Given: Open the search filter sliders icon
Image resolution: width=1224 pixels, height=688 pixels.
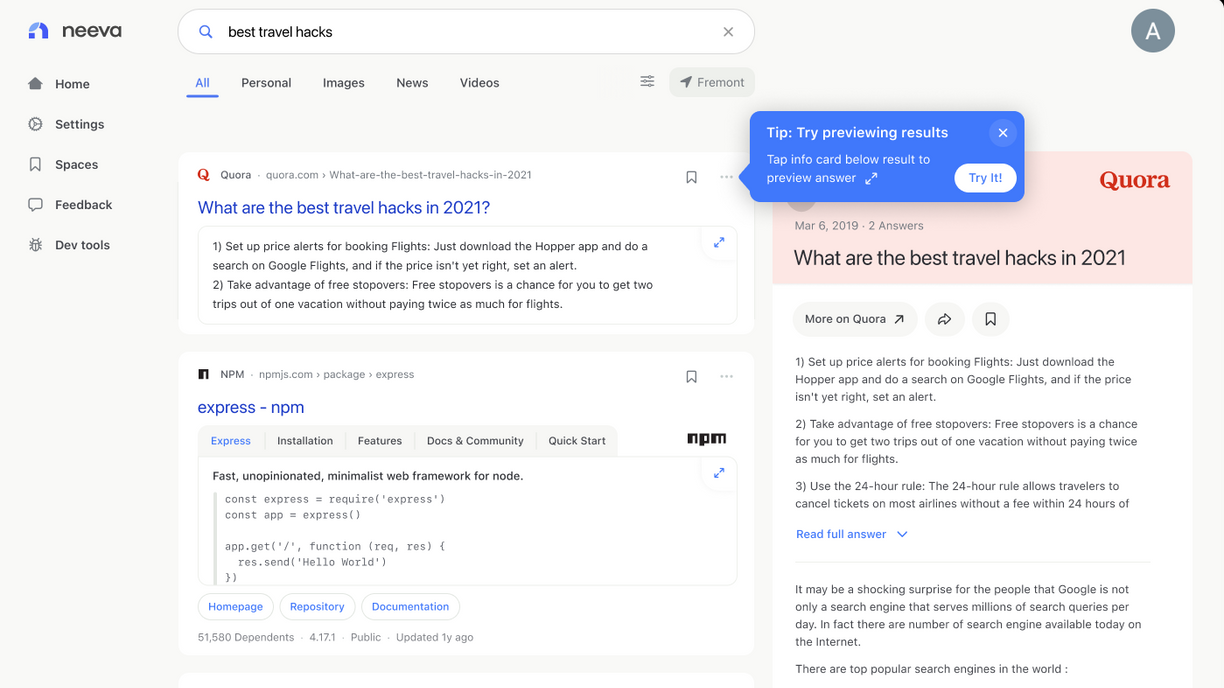Looking at the screenshot, I should pos(647,81).
